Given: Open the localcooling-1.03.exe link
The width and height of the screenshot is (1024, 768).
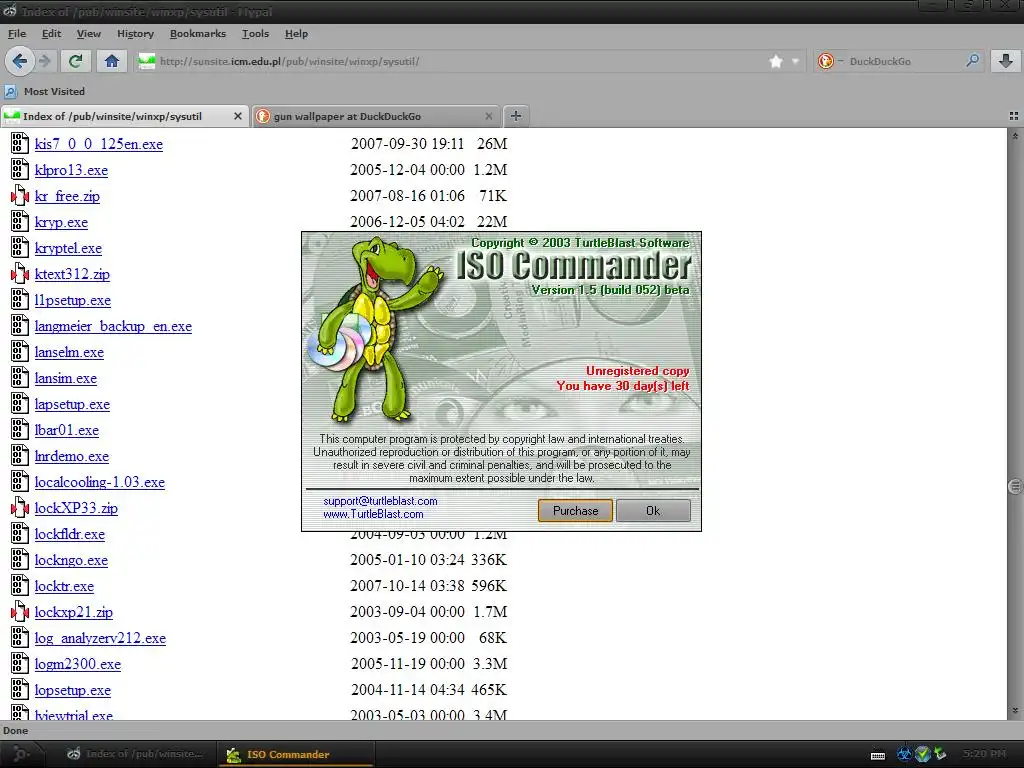Looking at the screenshot, I should coord(99,483).
